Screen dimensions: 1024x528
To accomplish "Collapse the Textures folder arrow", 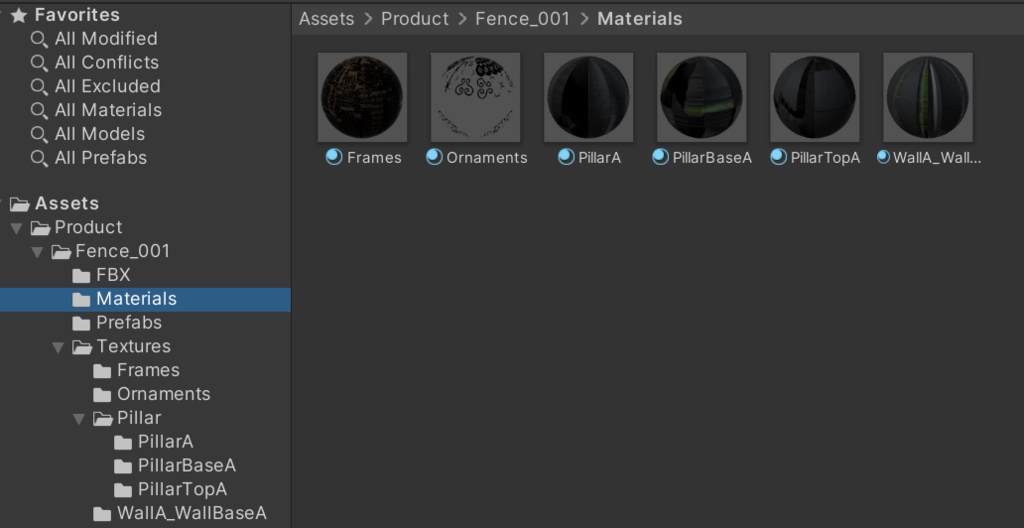I will (58, 347).
